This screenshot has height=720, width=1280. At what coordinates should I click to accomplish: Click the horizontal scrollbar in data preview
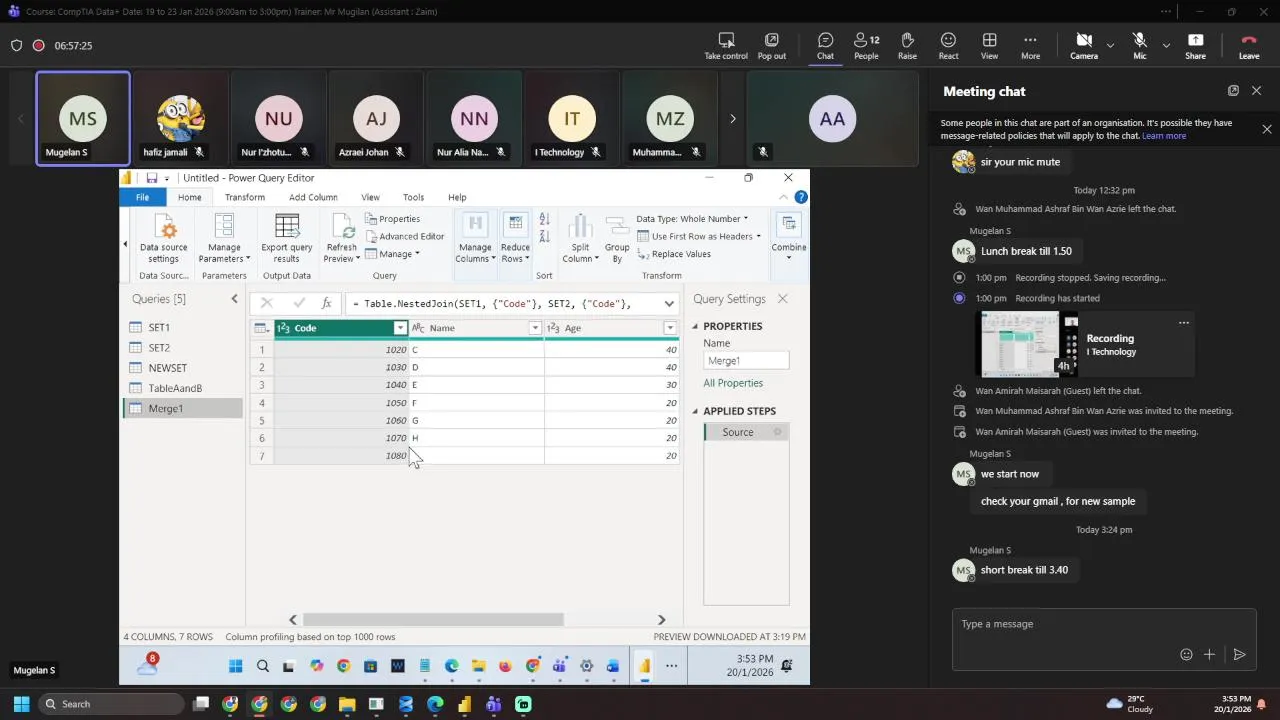click(x=433, y=620)
